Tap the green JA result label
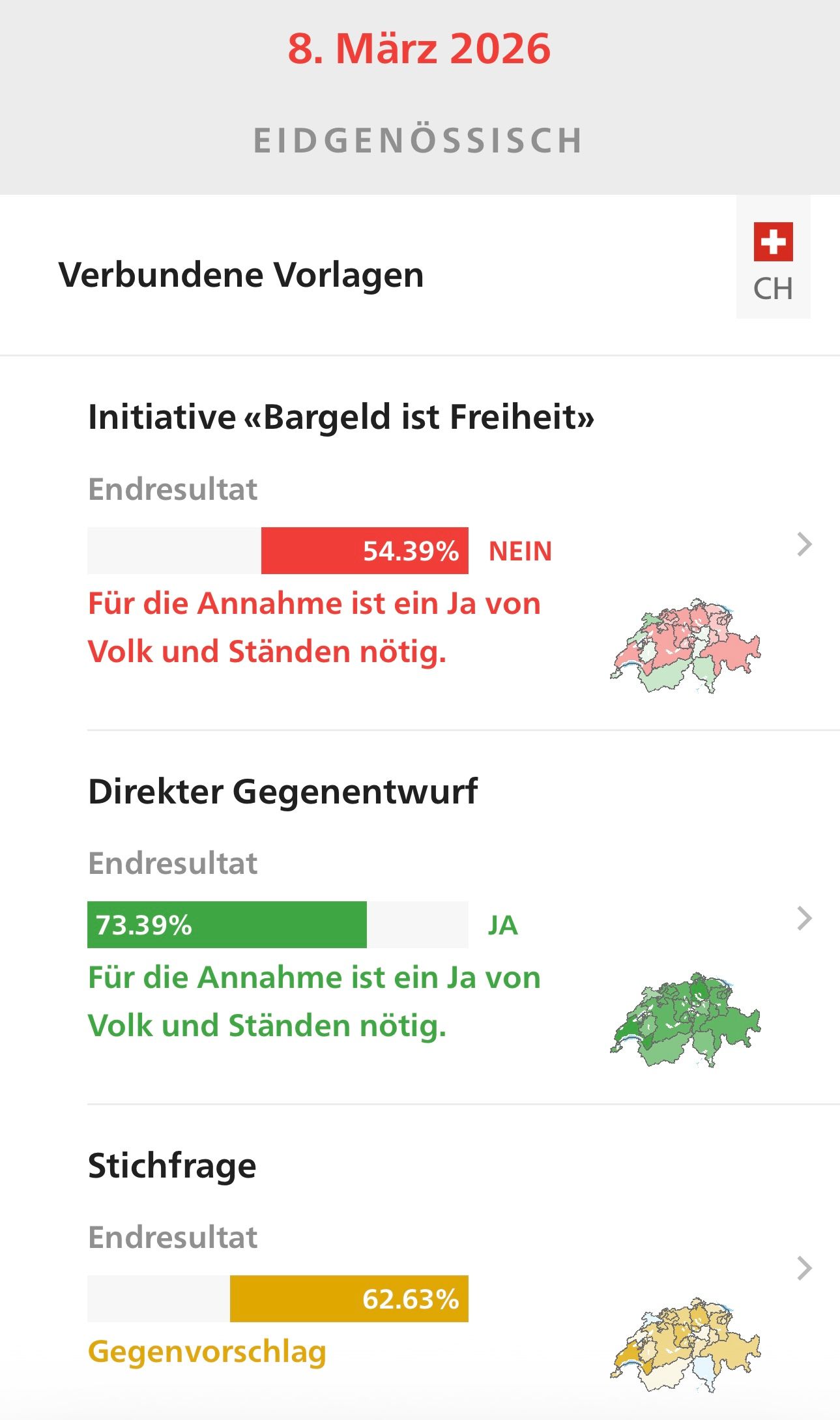This screenshot has width=840, height=1420. (x=502, y=925)
